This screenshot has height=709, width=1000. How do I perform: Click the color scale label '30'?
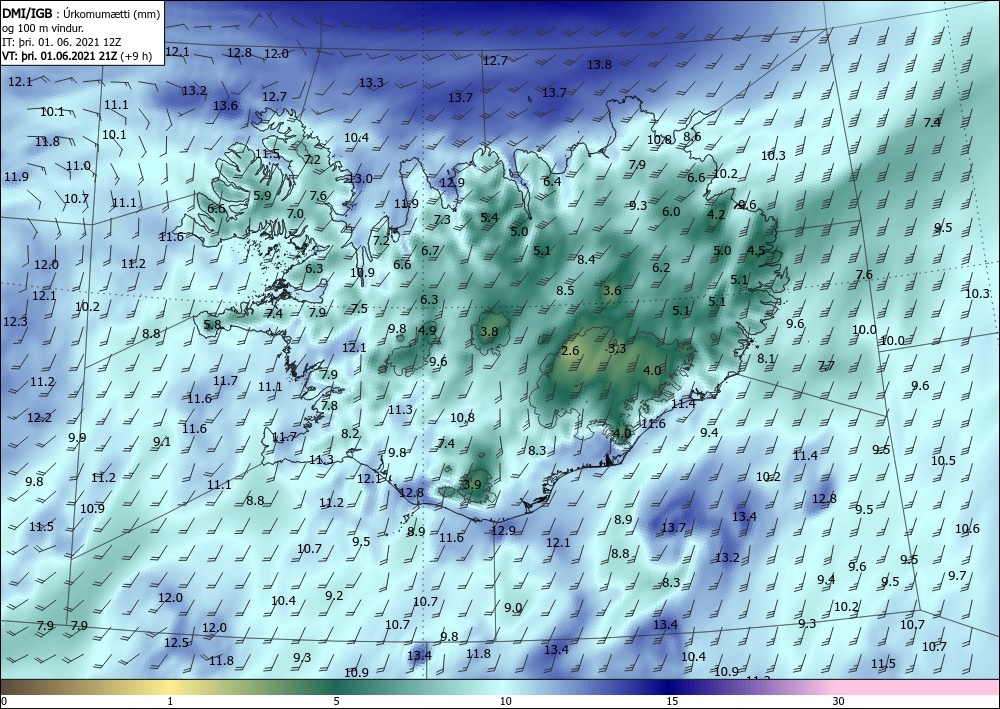pyautogui.click(x=838, y=702)
